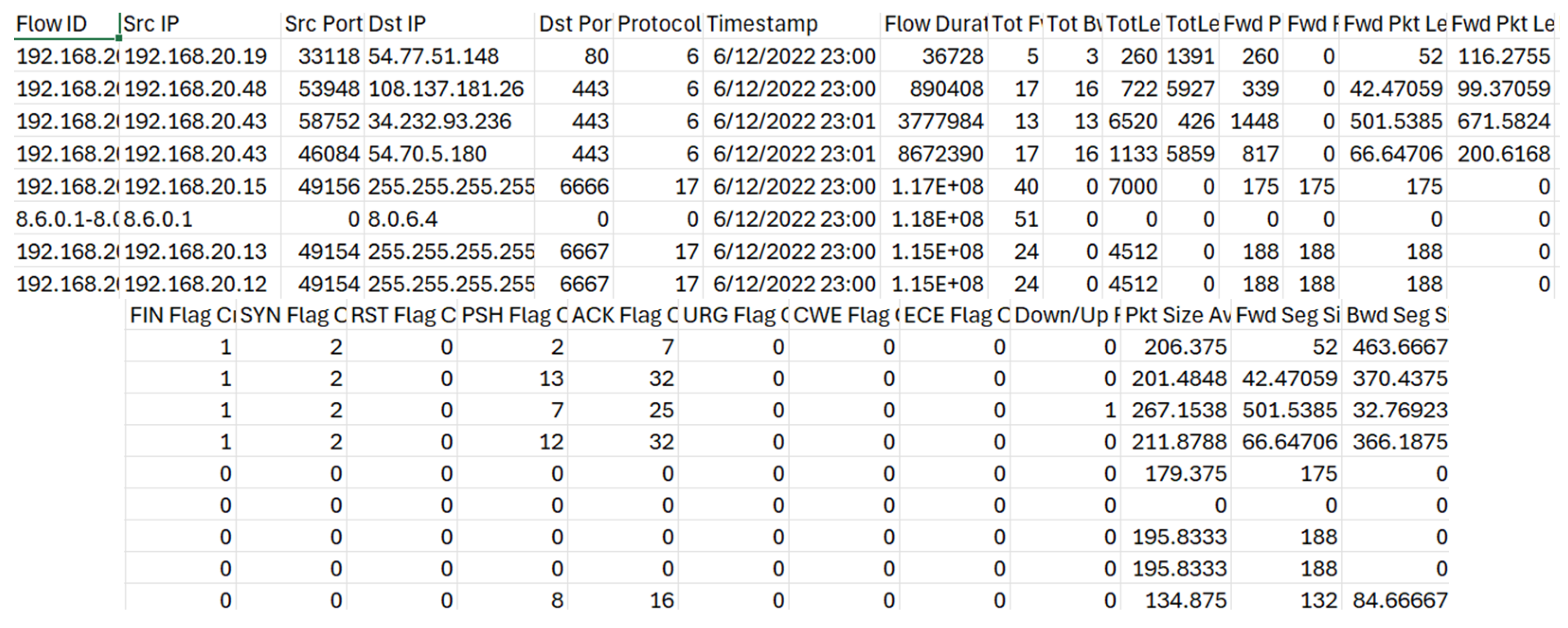
Task: Click Pkt Size Avg value 206.375
Action: pos(1176,347)
